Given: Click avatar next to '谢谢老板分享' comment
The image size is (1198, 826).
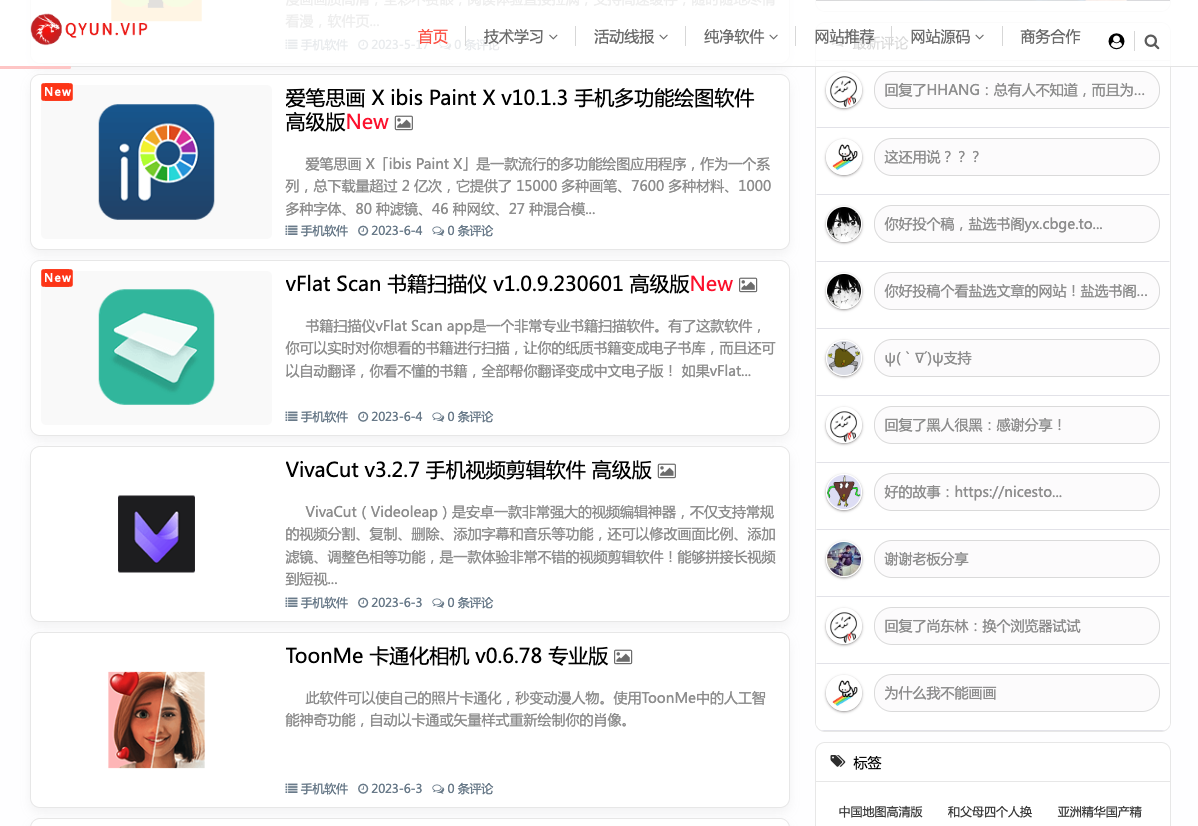Looking at the screenshot, I should [844, 559].
